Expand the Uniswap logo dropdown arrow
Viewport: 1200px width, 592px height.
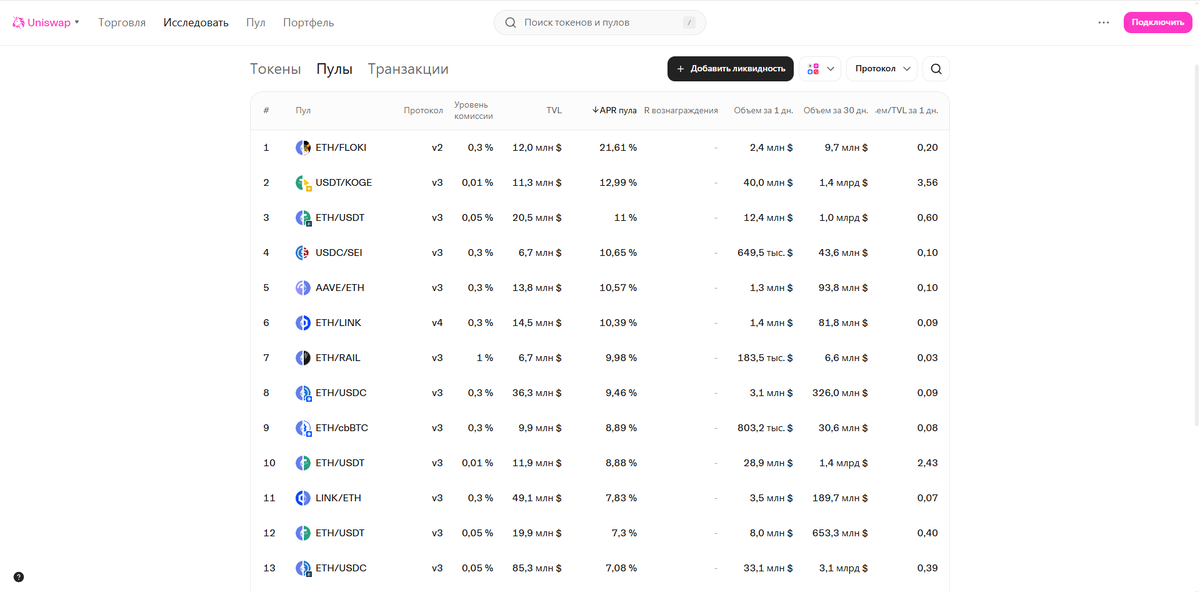pos(77,22)
